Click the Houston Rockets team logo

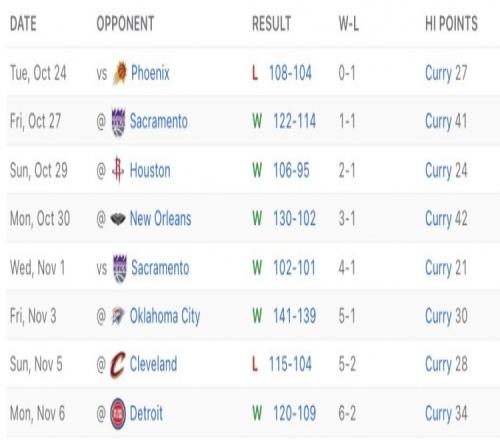click(x=118, y=170)
